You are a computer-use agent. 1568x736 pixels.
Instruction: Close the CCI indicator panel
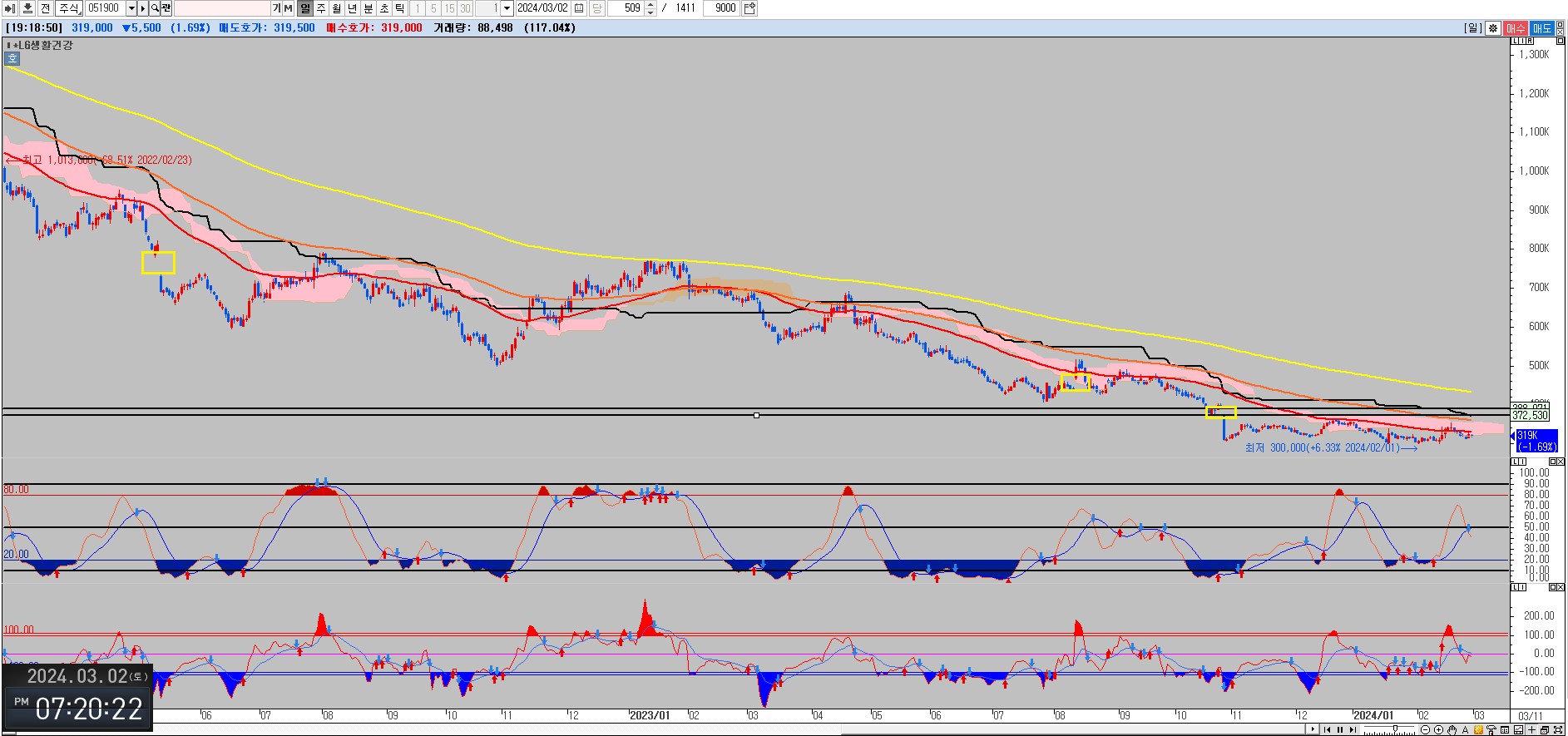tap(1559, 587)
